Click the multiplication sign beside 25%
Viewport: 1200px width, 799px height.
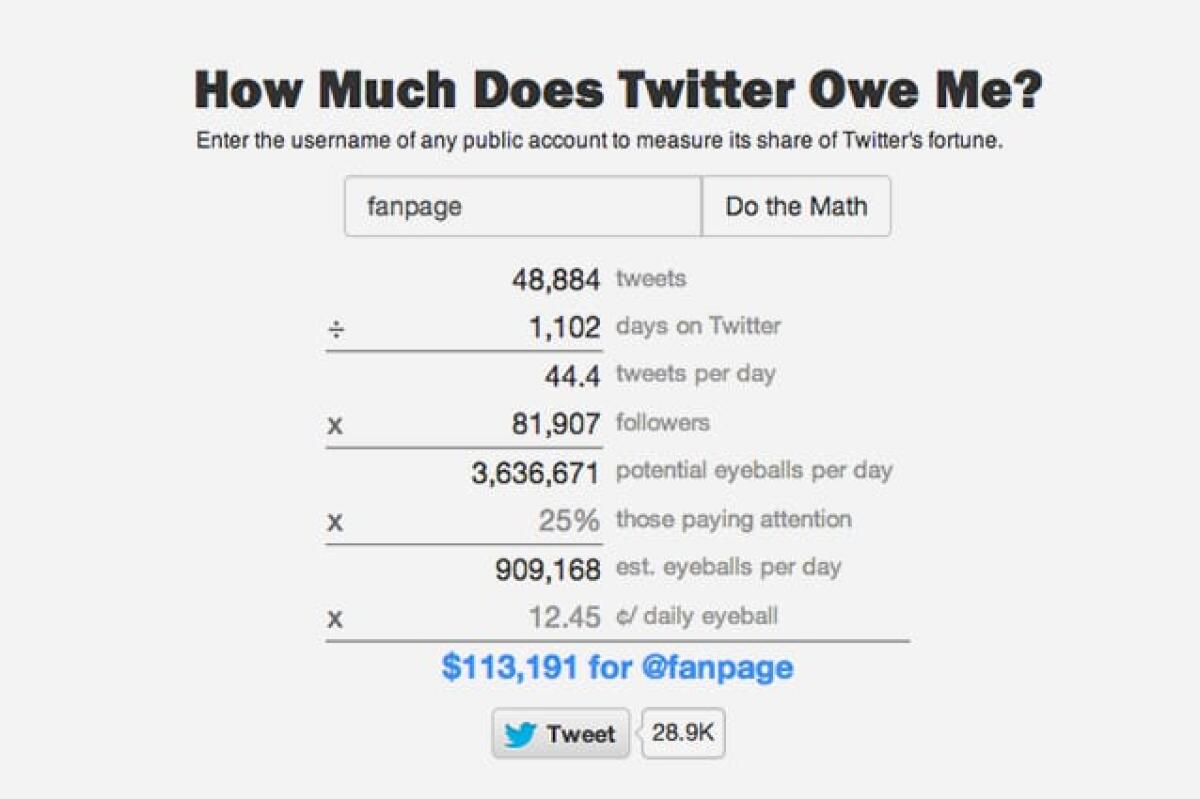[x=333, y=518]
